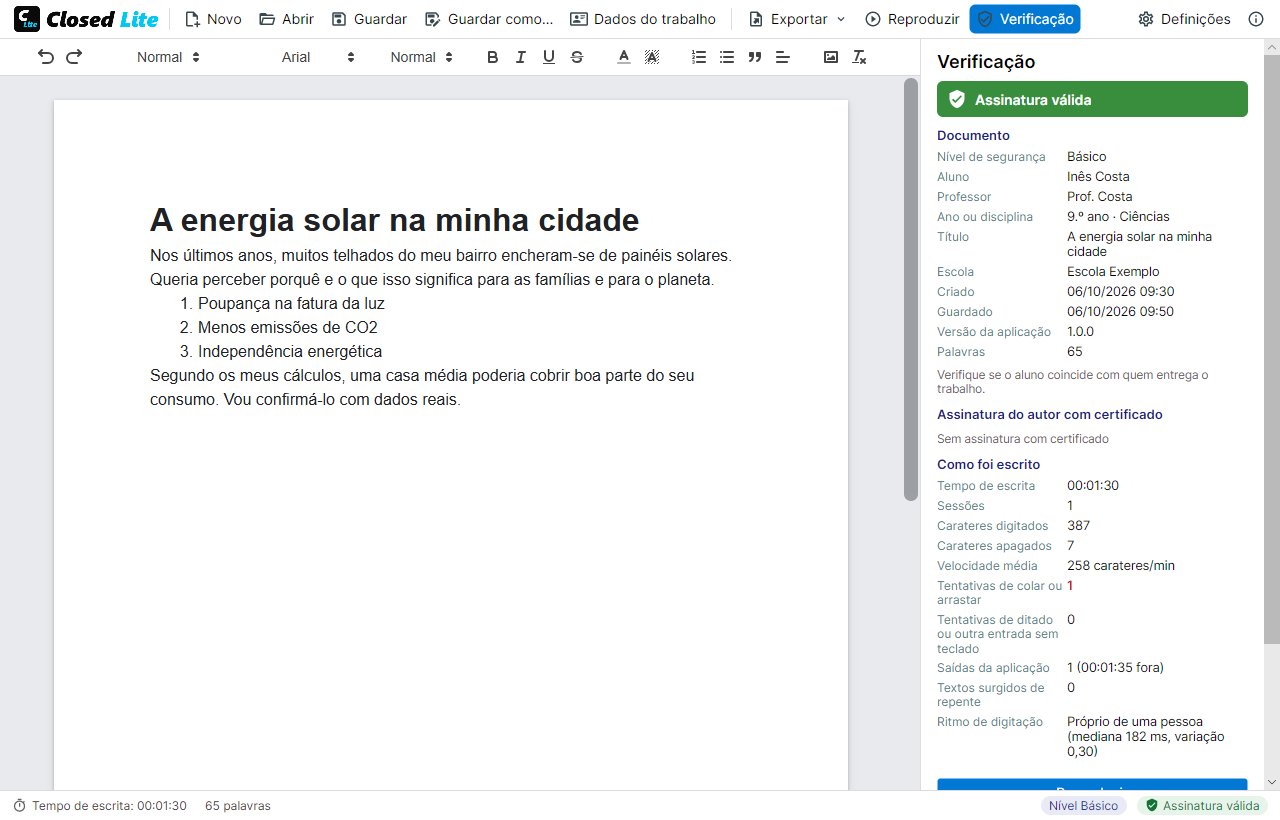Click the document editor scrollbar

coord(910,290)
